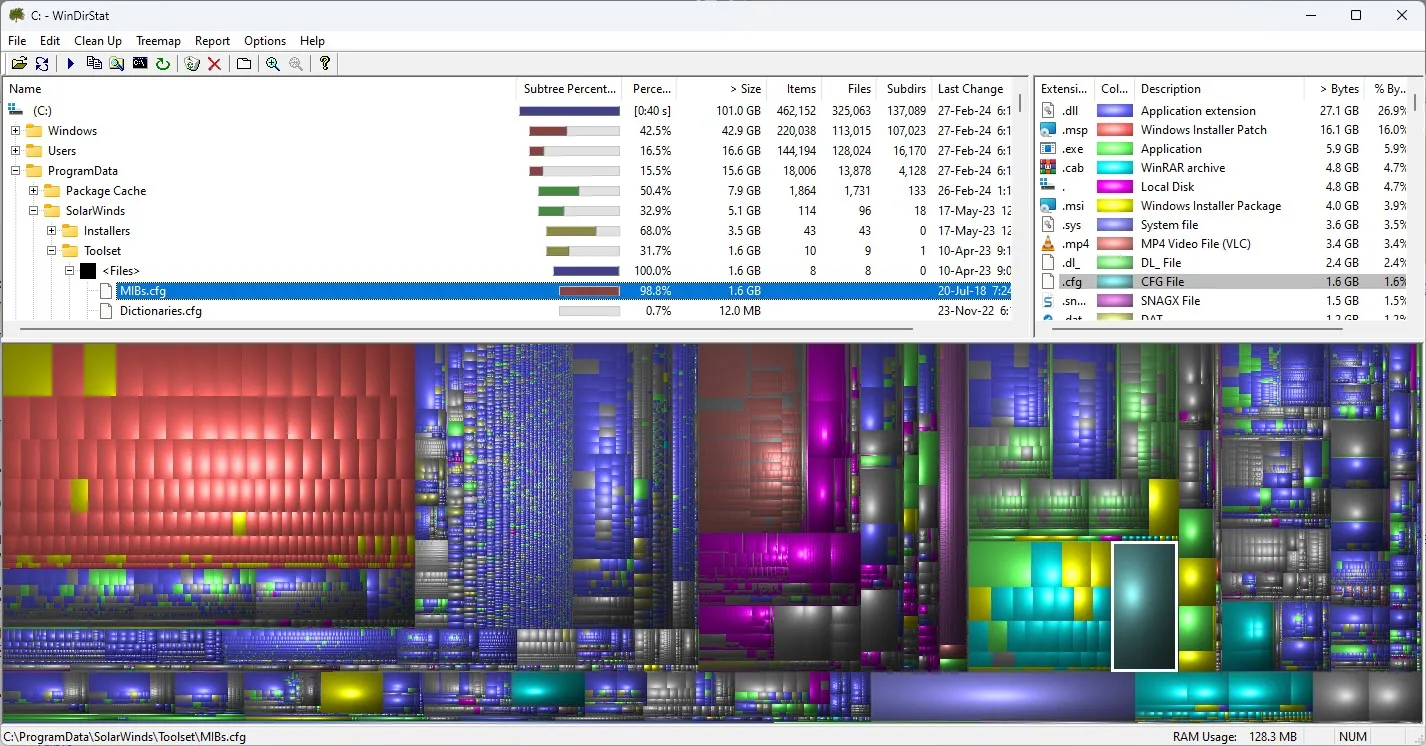
Task: Collapse the ProgramData folder node
Action: coord(16,171)
